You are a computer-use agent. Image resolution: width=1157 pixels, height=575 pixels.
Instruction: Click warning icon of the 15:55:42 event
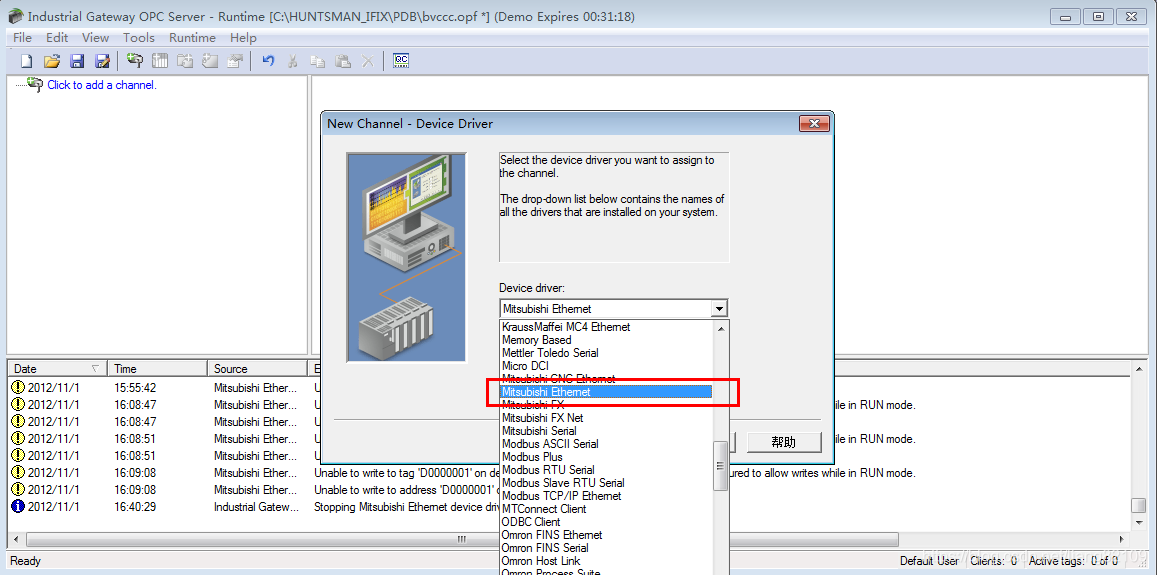[x=18, y=388]
